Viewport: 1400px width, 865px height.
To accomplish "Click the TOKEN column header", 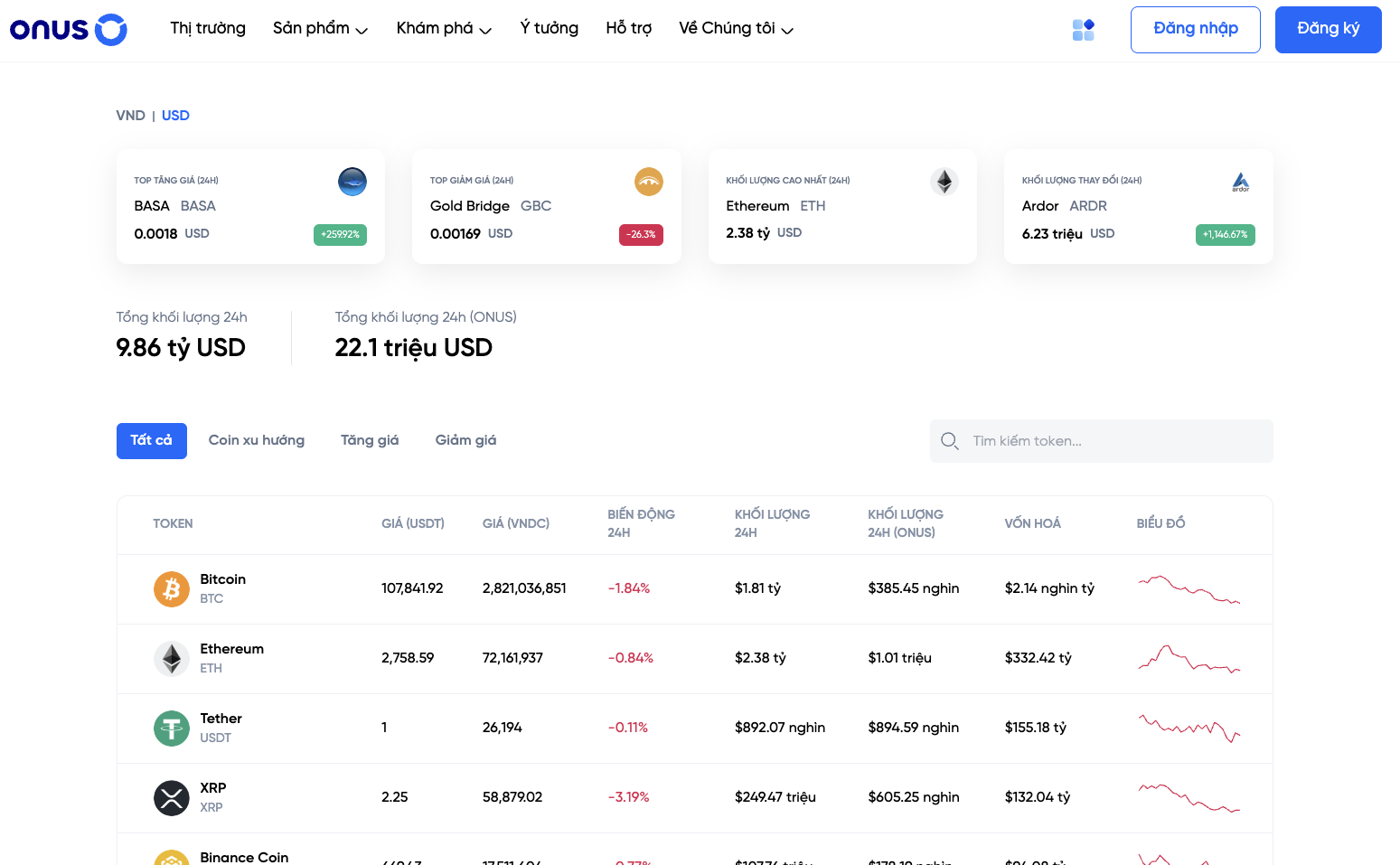I will (x=173, y=523).
